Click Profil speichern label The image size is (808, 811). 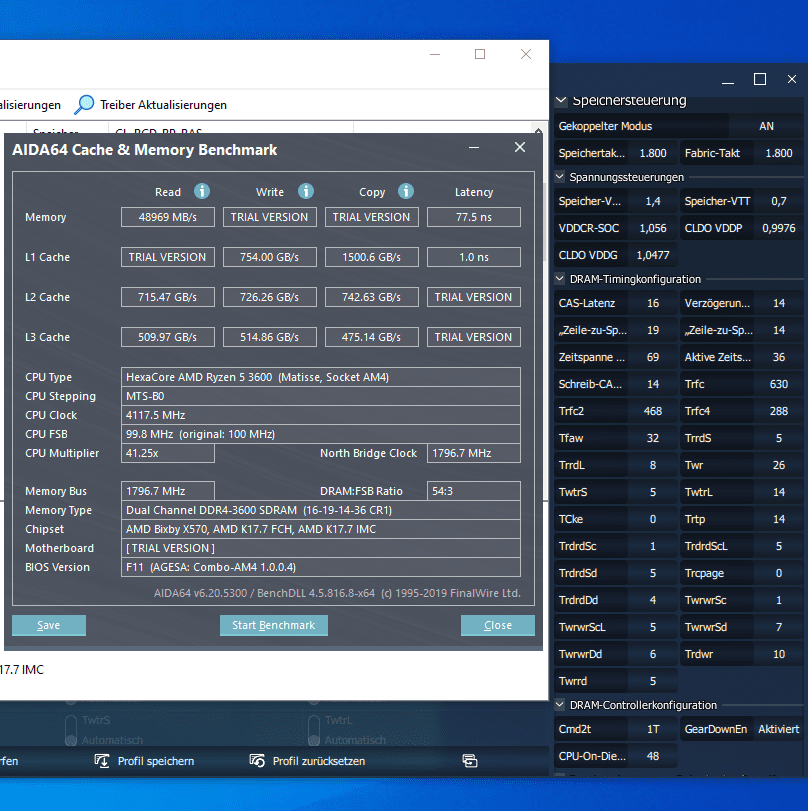pos(156,761)
